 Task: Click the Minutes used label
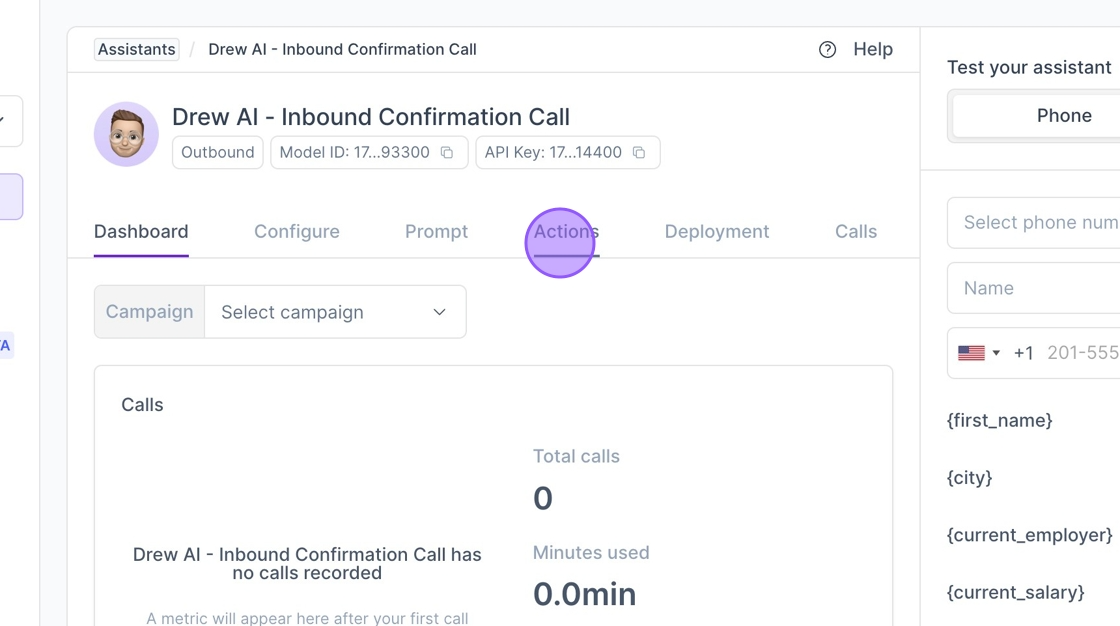tap(591, 553)
